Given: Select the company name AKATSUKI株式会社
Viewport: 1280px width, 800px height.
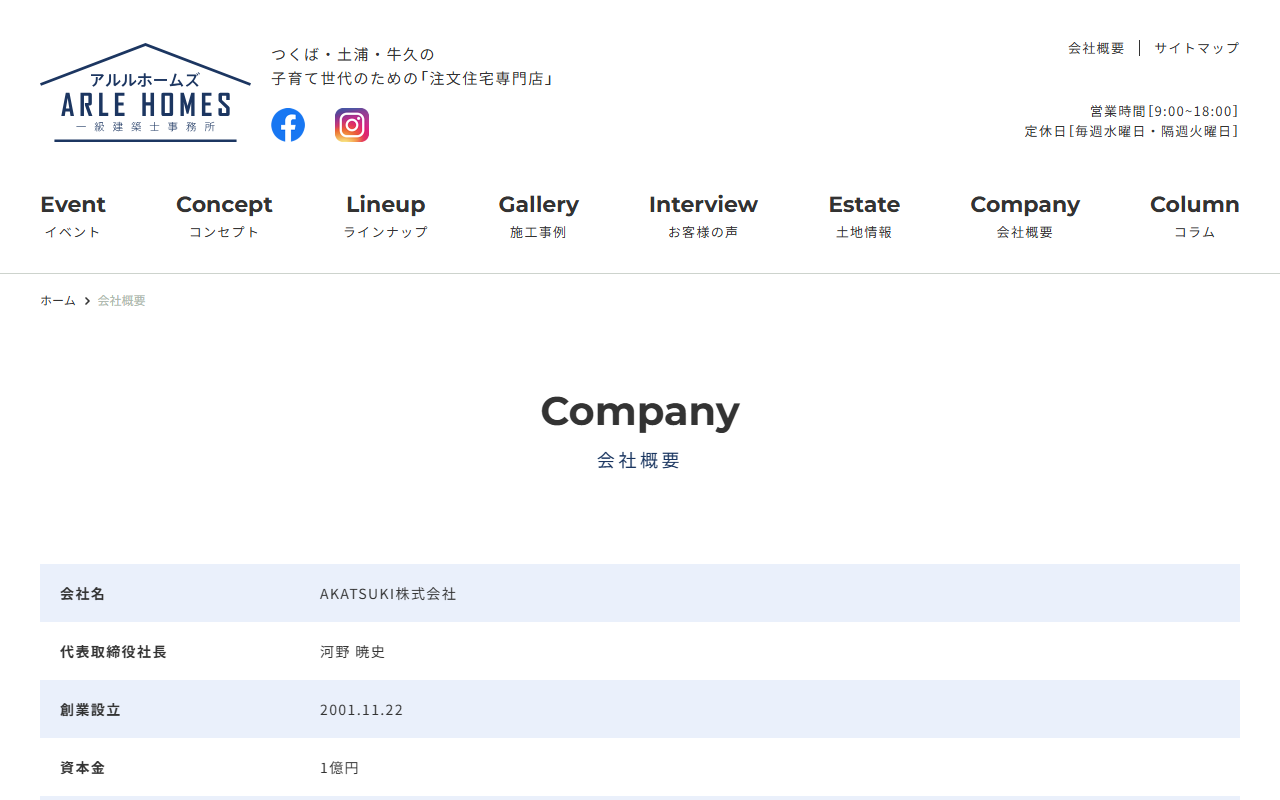Looking at the screenshot, I should click(x=388, y=594).
